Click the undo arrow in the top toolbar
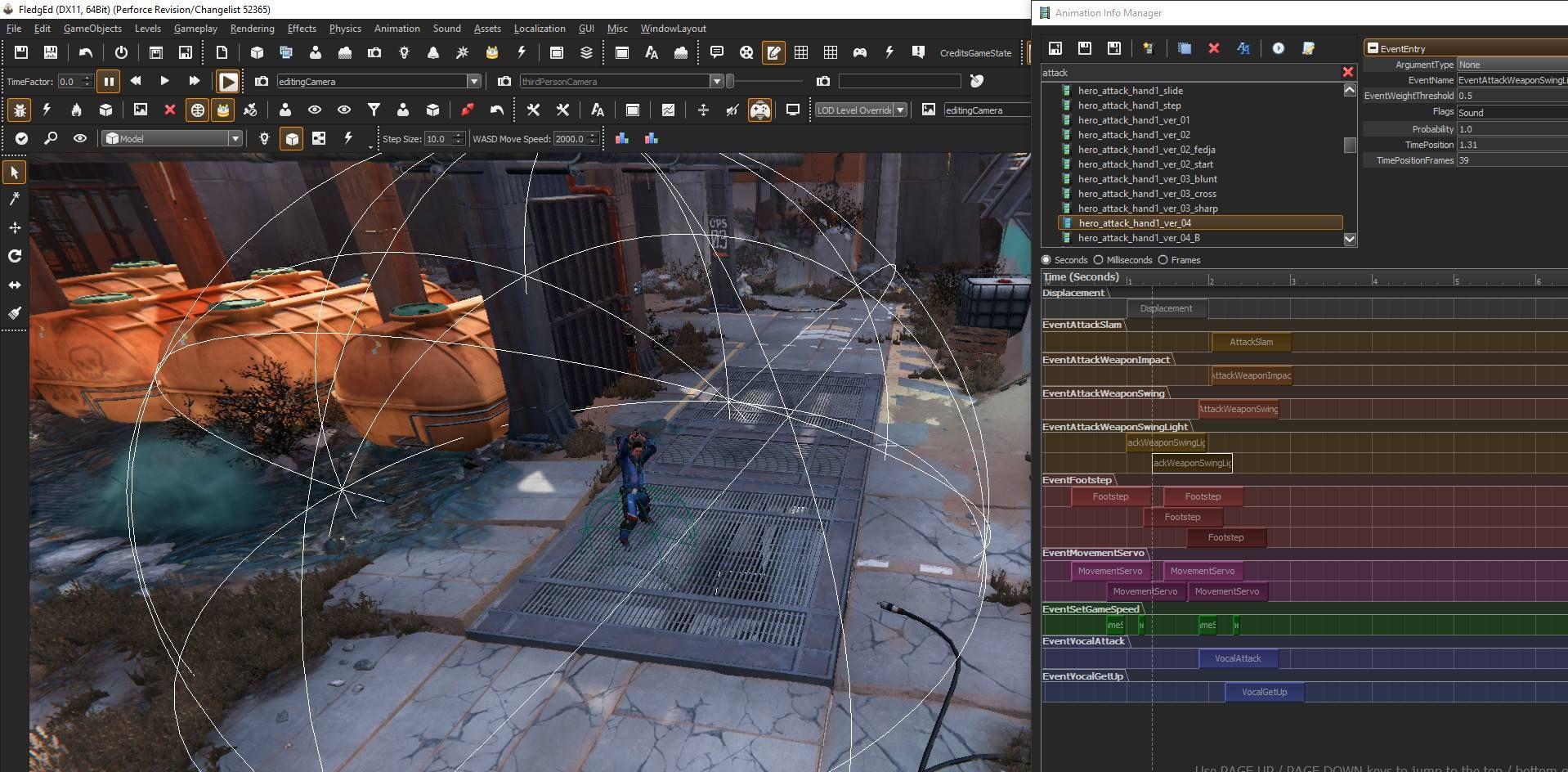The height and width of the screenshot is (772, 1568). coord(86,52)
